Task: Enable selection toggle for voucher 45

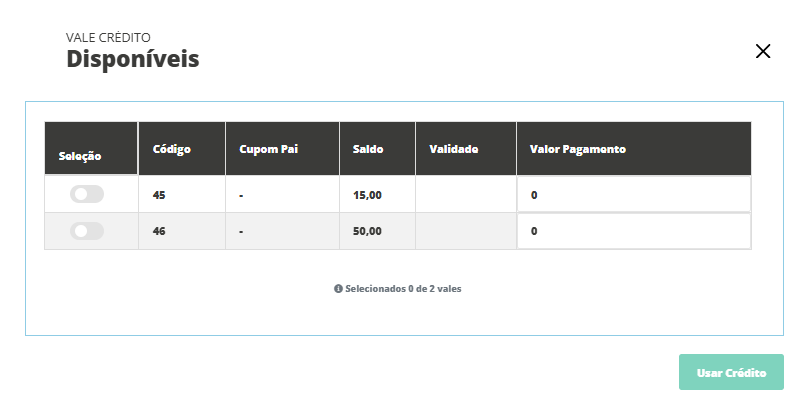Action: 87,195
